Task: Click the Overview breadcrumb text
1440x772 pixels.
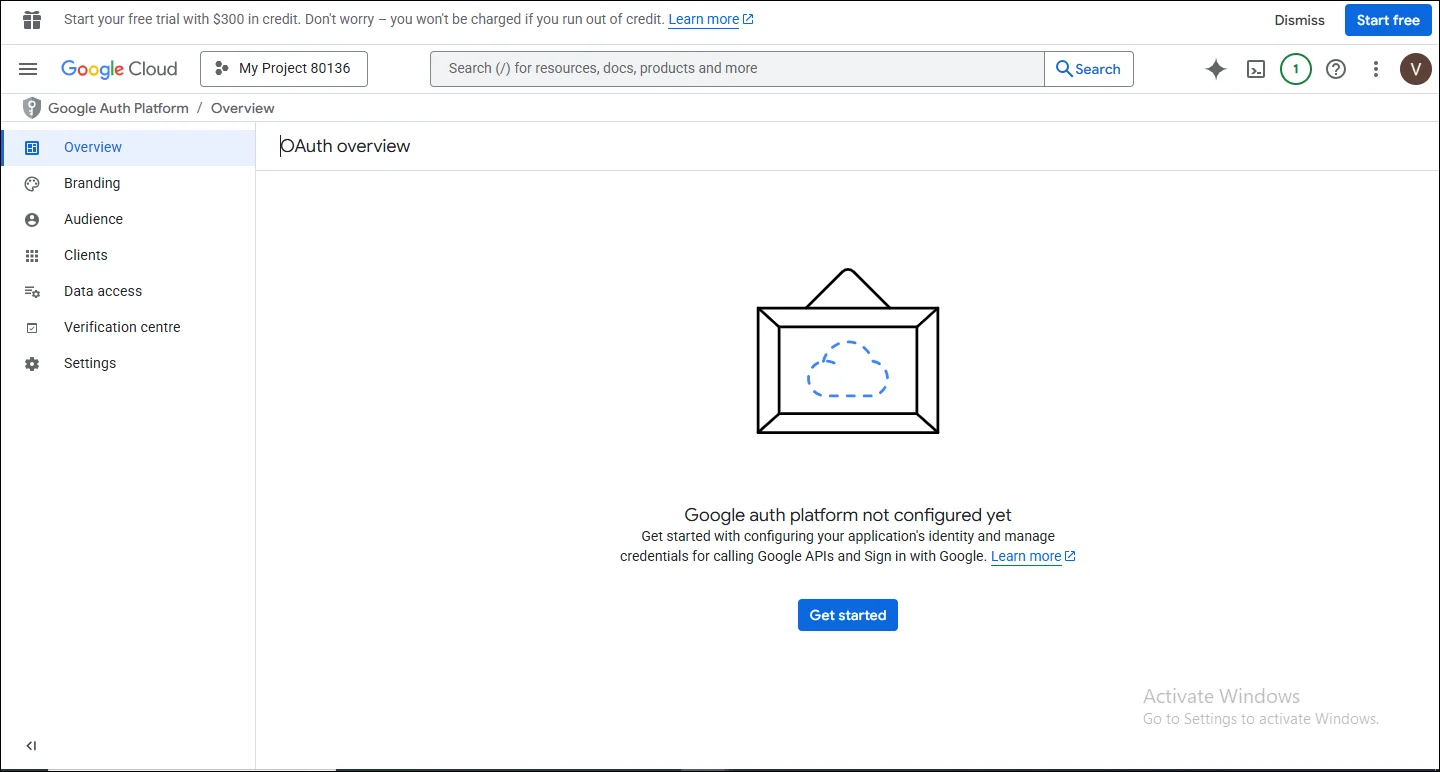Action: coord(243,108)
